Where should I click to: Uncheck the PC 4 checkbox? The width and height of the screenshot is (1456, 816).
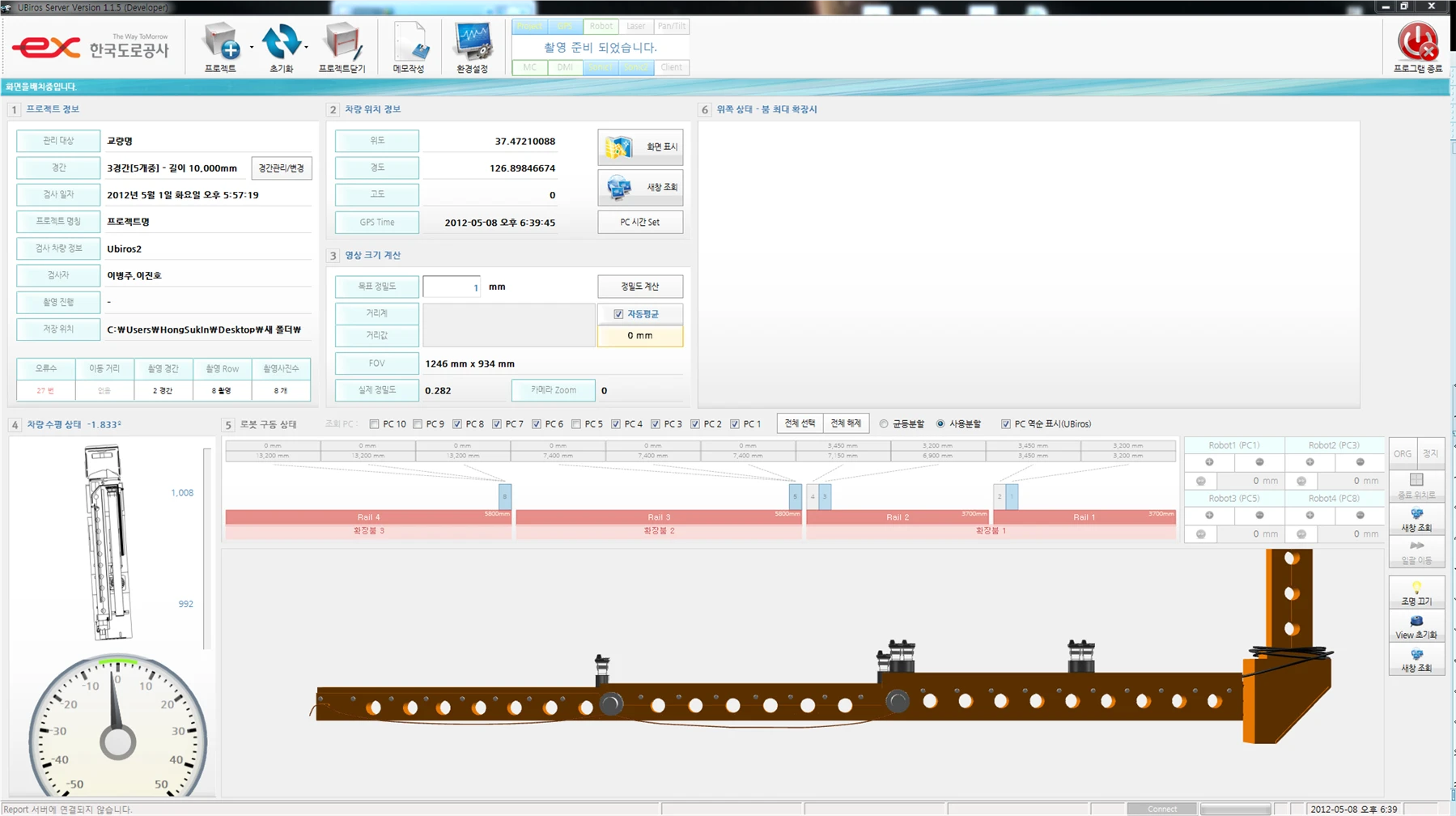coord(616,424)
